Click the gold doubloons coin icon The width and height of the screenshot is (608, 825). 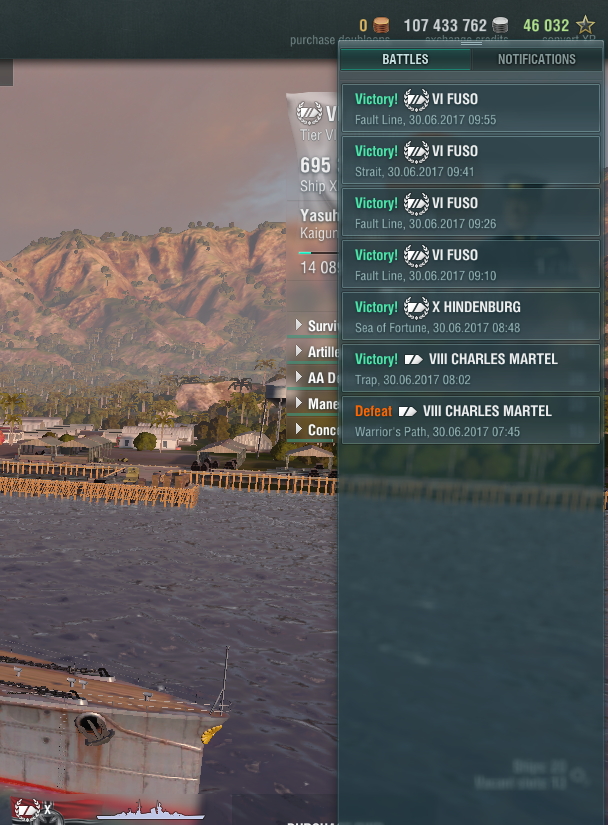381,25
